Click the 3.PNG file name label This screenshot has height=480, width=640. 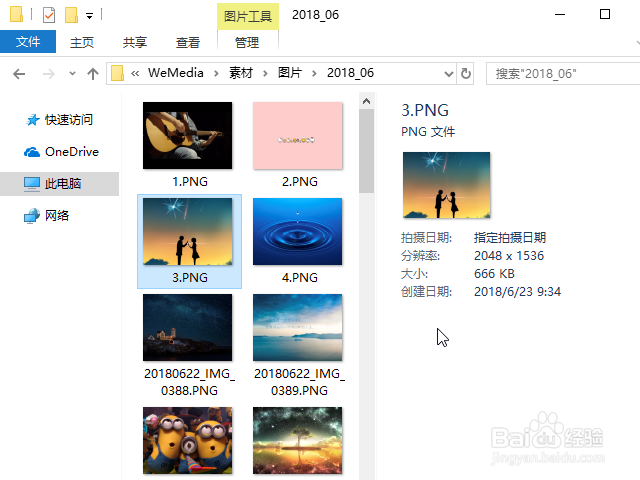click(190, 278)
